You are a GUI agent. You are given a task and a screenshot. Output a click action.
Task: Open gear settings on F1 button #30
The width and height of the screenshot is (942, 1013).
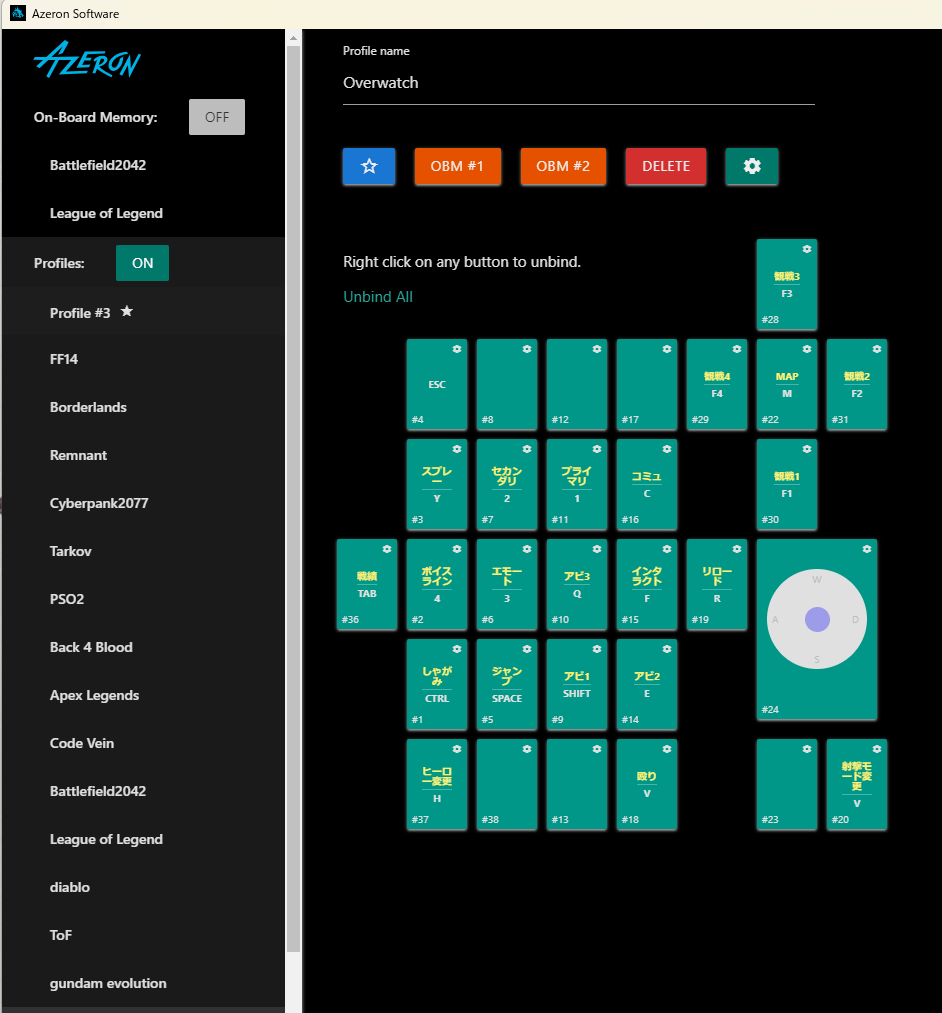point(806,449)
